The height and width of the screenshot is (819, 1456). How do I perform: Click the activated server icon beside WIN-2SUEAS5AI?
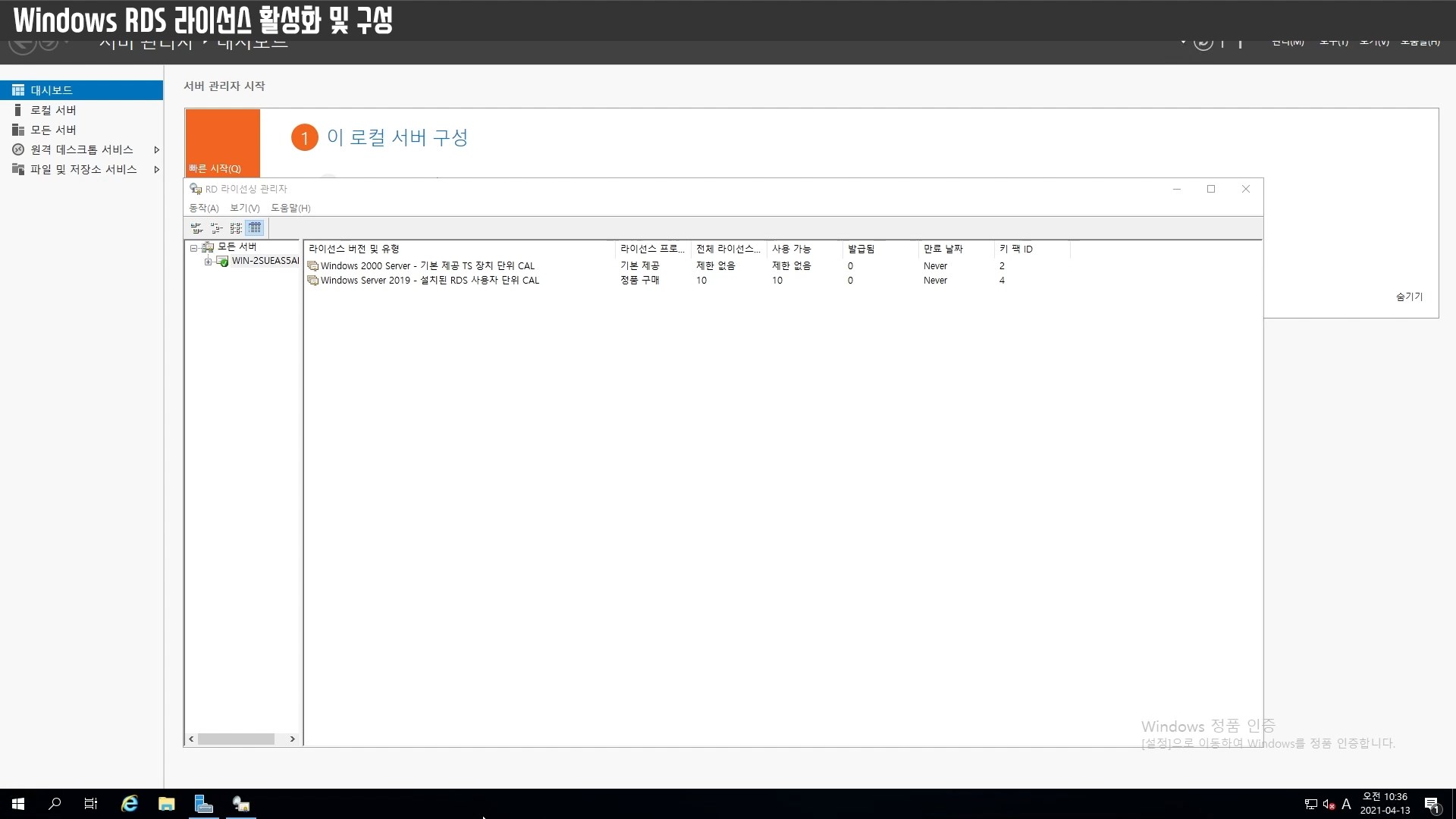(x=222, y=261)
